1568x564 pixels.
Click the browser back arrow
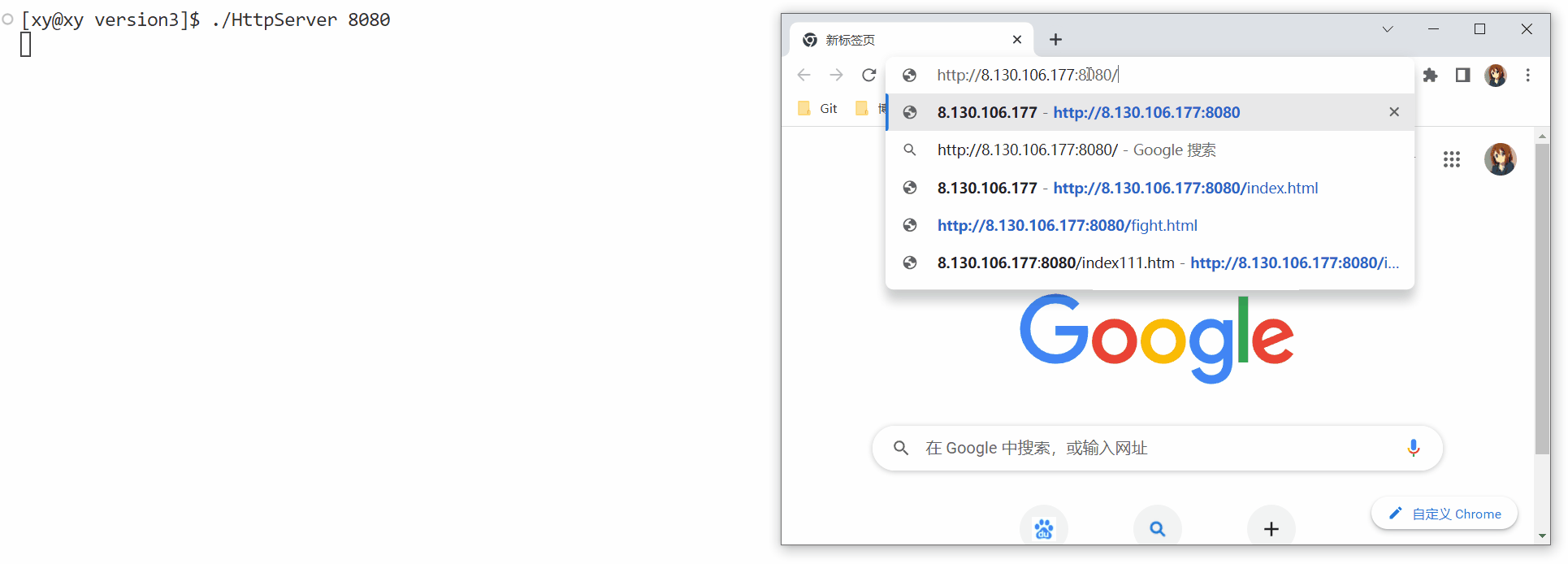pos(803,75)
